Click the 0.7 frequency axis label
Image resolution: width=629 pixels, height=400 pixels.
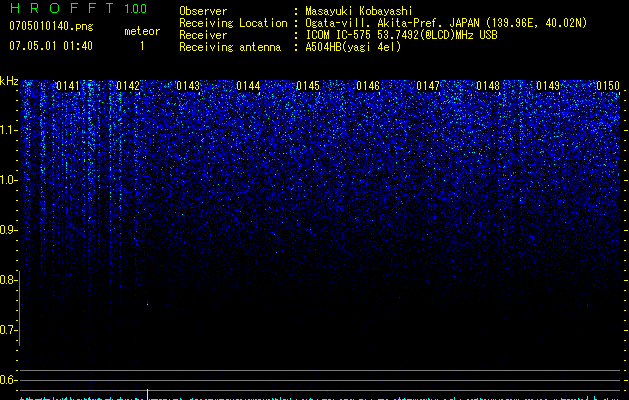[x=8, y=330]
